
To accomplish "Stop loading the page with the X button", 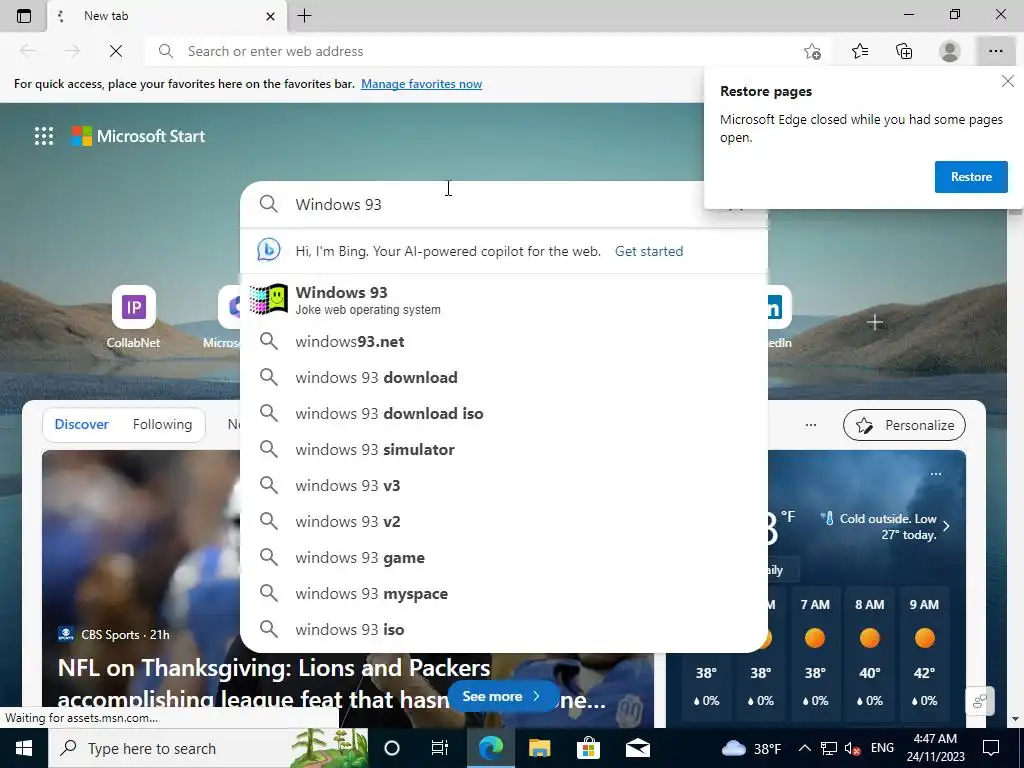I will point(116,51).
